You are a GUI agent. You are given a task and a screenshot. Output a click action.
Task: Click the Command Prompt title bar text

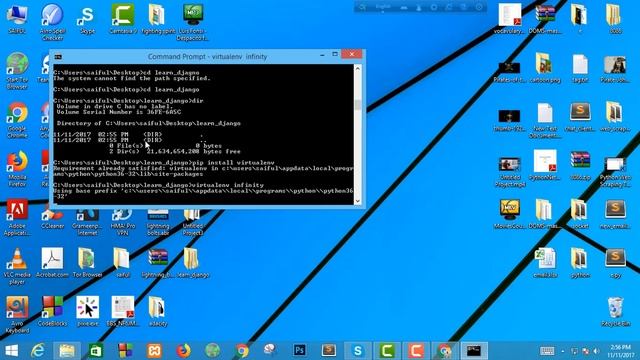pos(207,57)
